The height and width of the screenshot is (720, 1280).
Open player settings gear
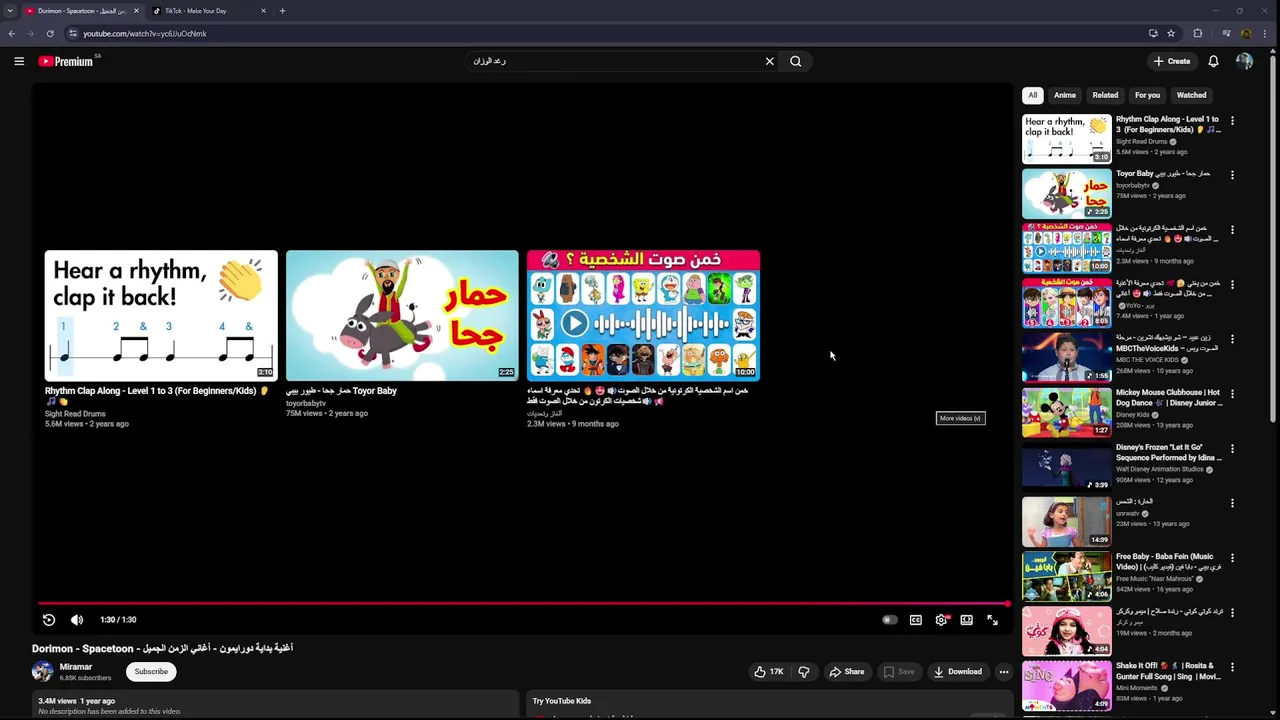[x=942, y=620]
